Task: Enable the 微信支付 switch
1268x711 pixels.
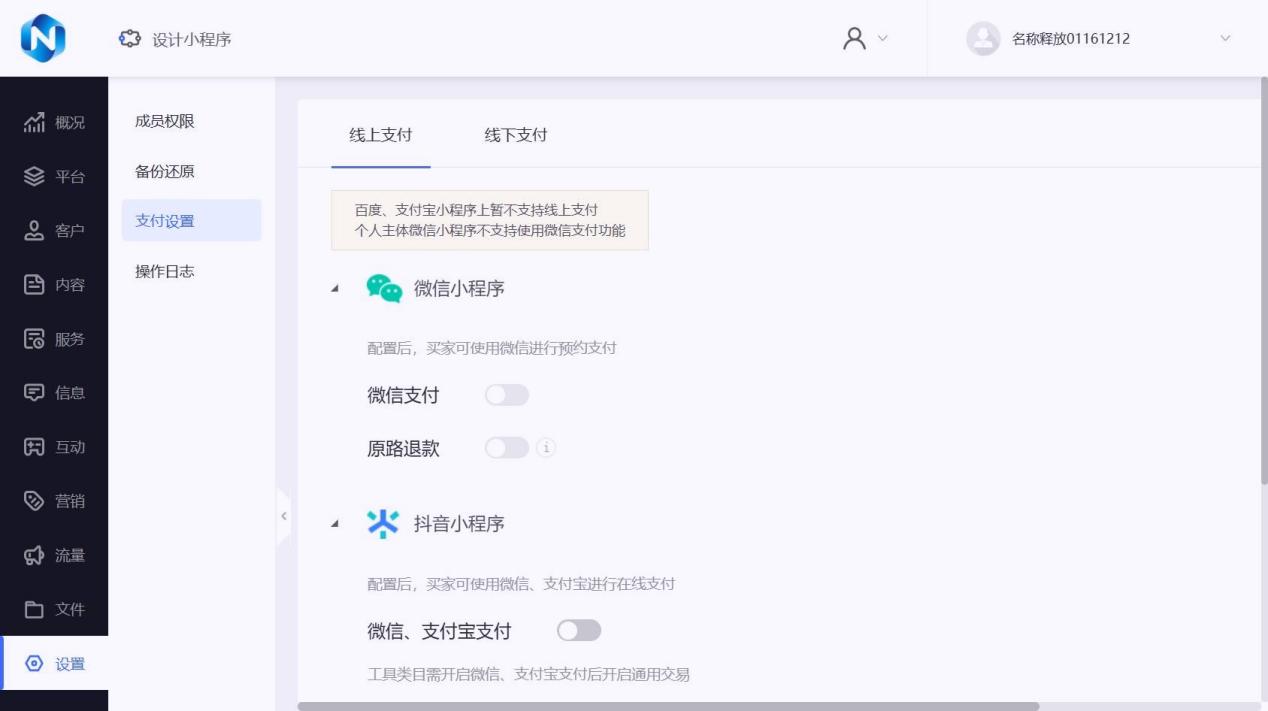Action: (x=506, y=395)
